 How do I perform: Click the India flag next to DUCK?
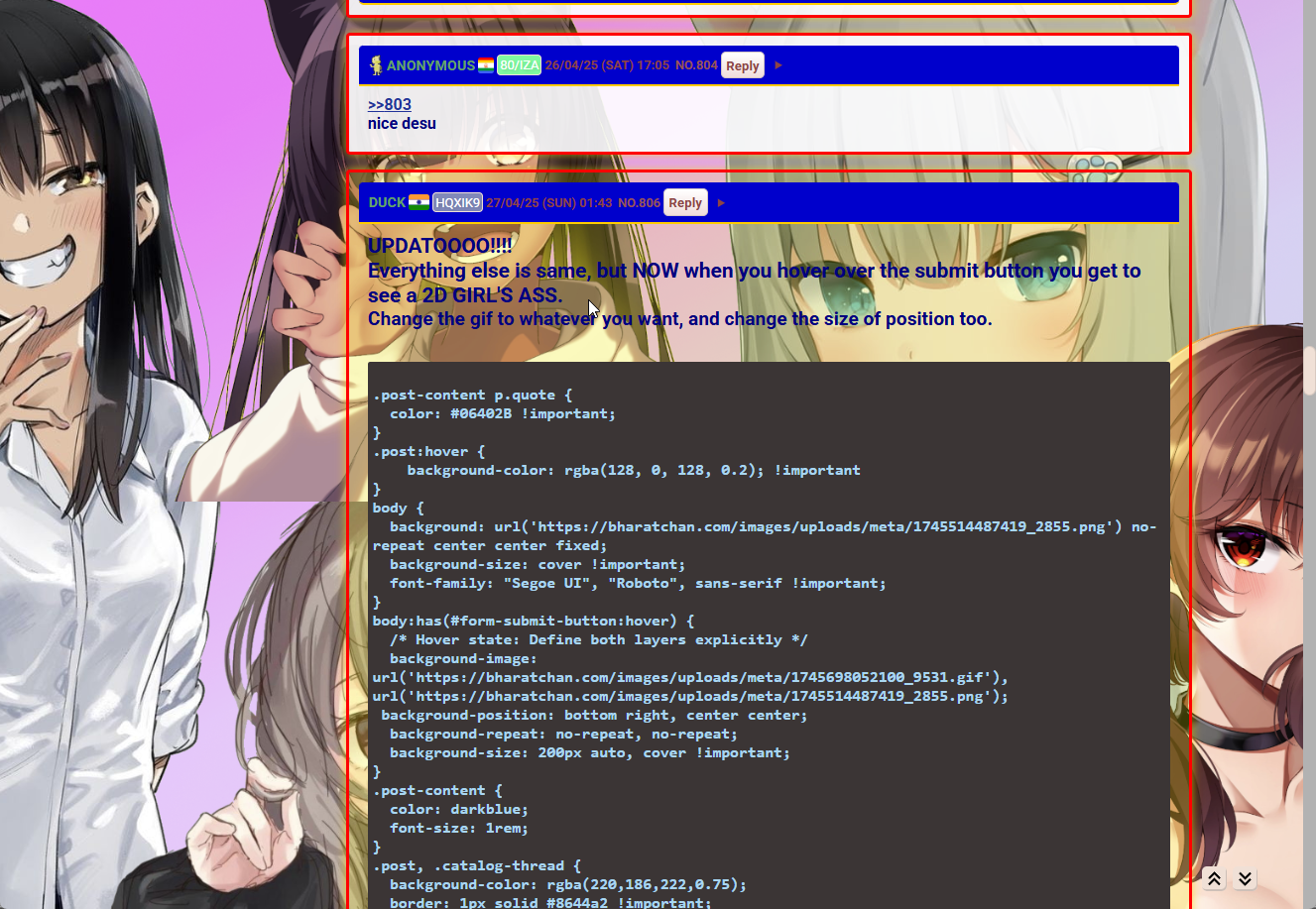(419, 202)
